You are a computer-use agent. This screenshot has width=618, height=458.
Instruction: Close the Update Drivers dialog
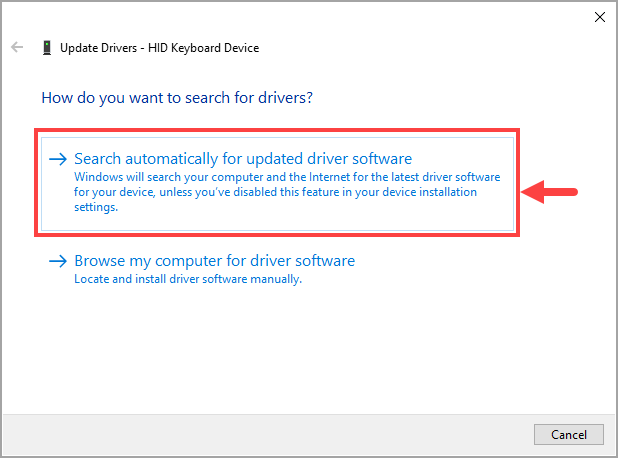point(599,17)
